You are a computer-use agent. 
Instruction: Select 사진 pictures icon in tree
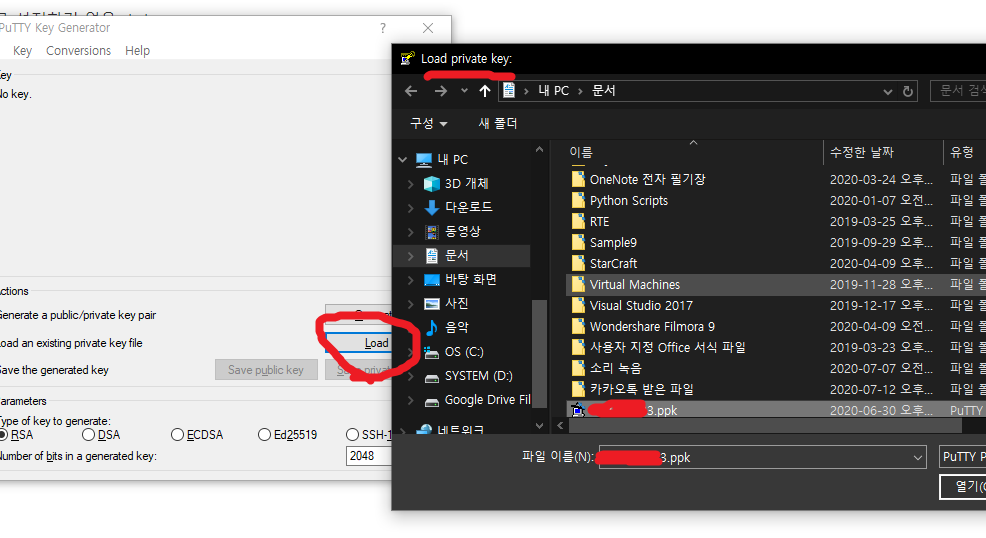click(431, 304)
